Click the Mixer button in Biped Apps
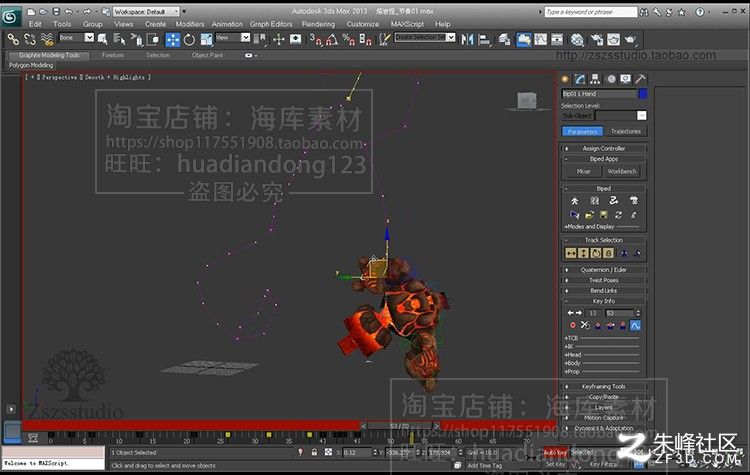 584,171
